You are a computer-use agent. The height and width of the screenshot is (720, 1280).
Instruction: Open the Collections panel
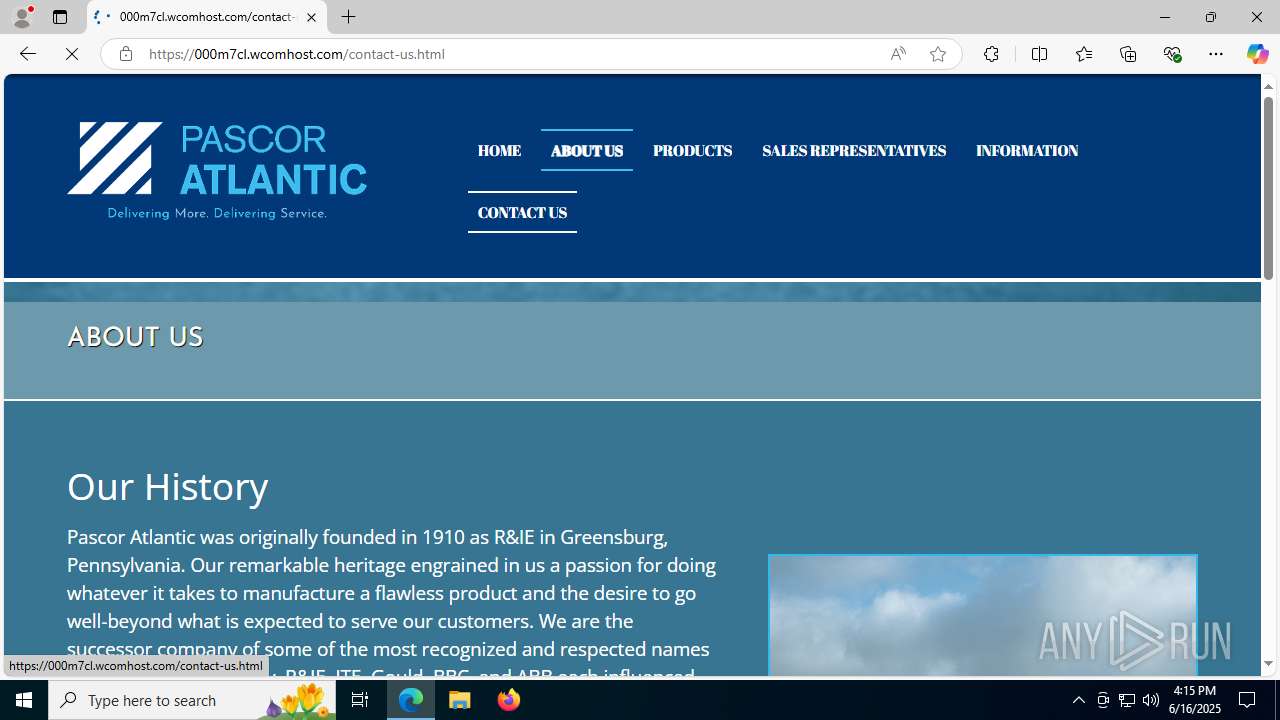tap(1128, 54)
